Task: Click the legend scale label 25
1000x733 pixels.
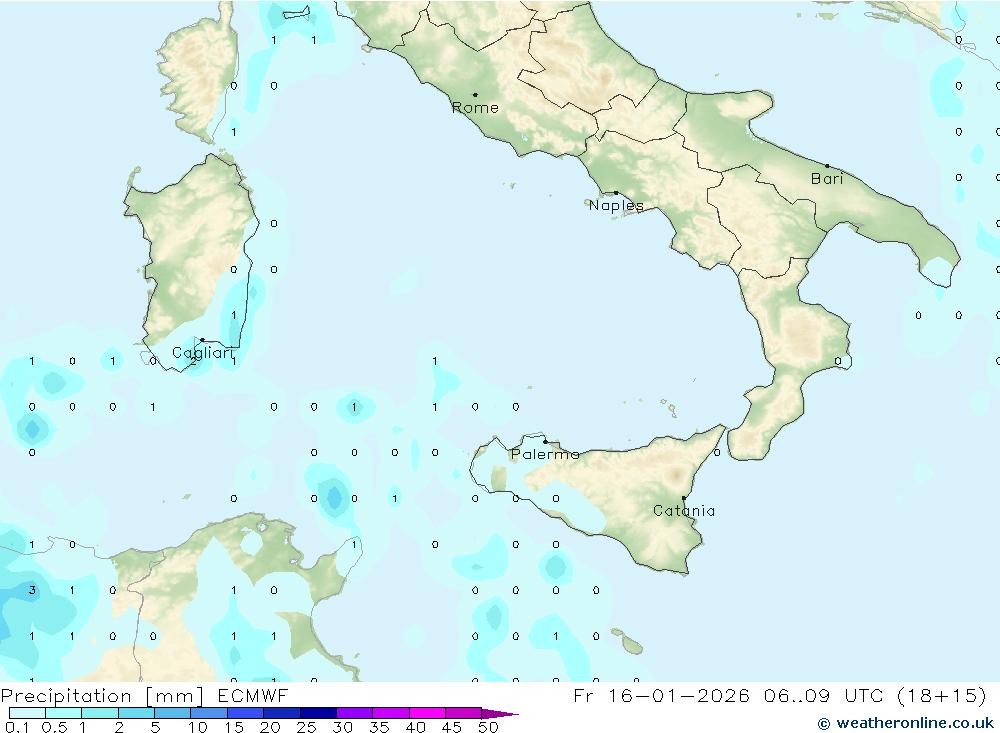Action: tap(306, 727)
